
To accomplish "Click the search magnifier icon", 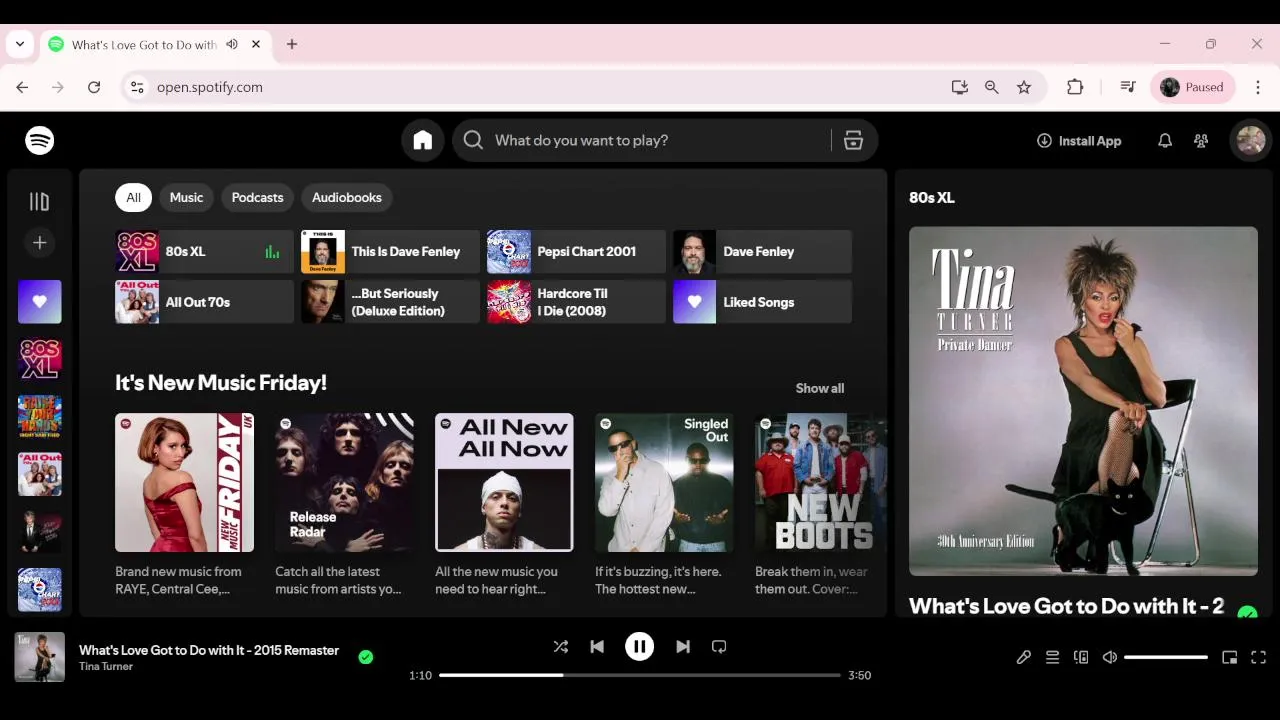I will (474, 141).
